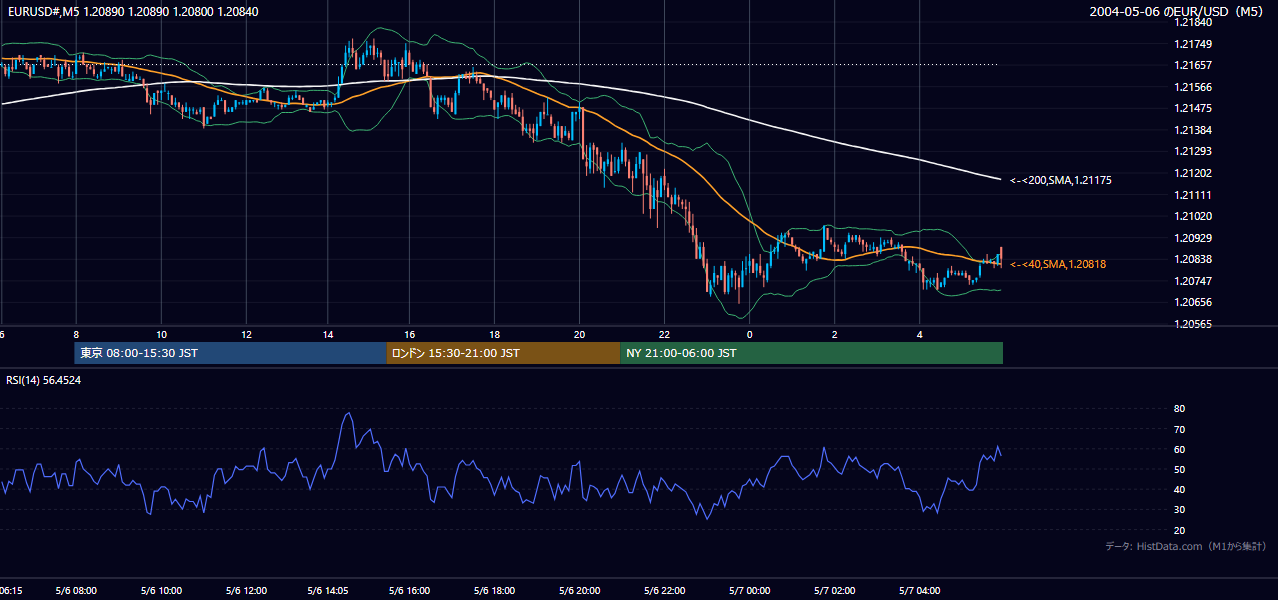This screenshot has width=1278, height=600.
Task: Click price axis label 1.21566
Action: (x=1193, y=87)
